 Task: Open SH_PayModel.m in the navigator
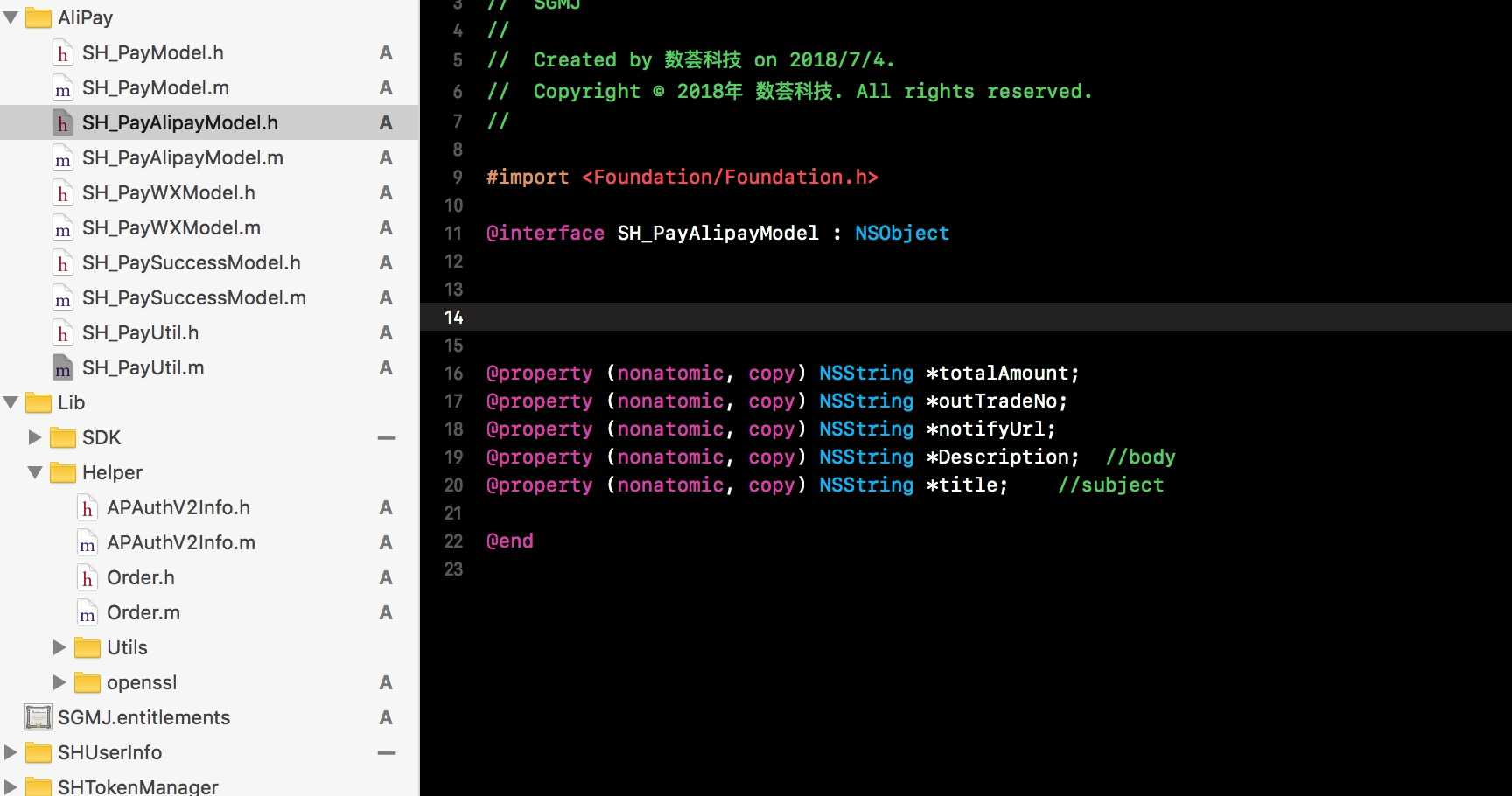(x=156, y=87)
